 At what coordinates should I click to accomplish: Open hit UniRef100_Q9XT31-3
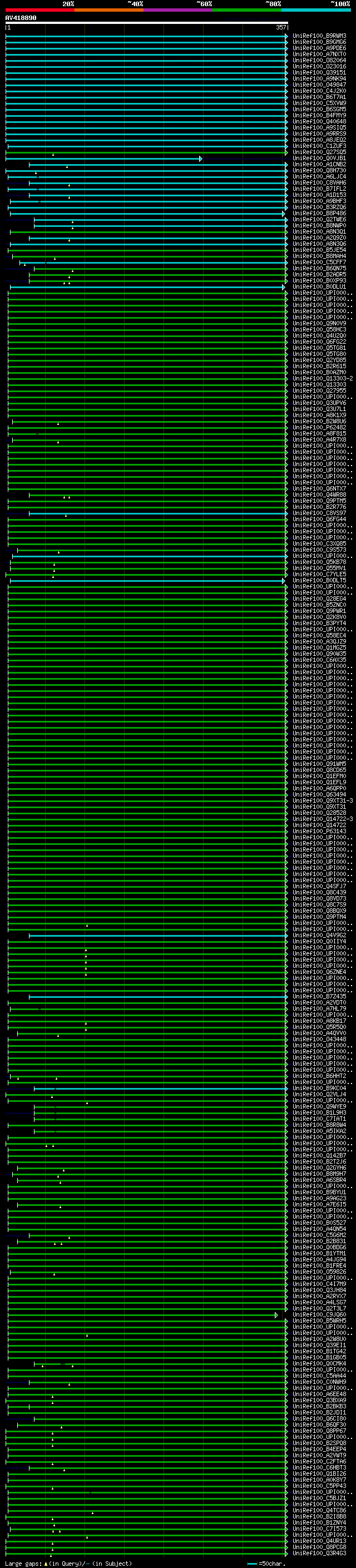pyautogui.click(x=323, y=800)
